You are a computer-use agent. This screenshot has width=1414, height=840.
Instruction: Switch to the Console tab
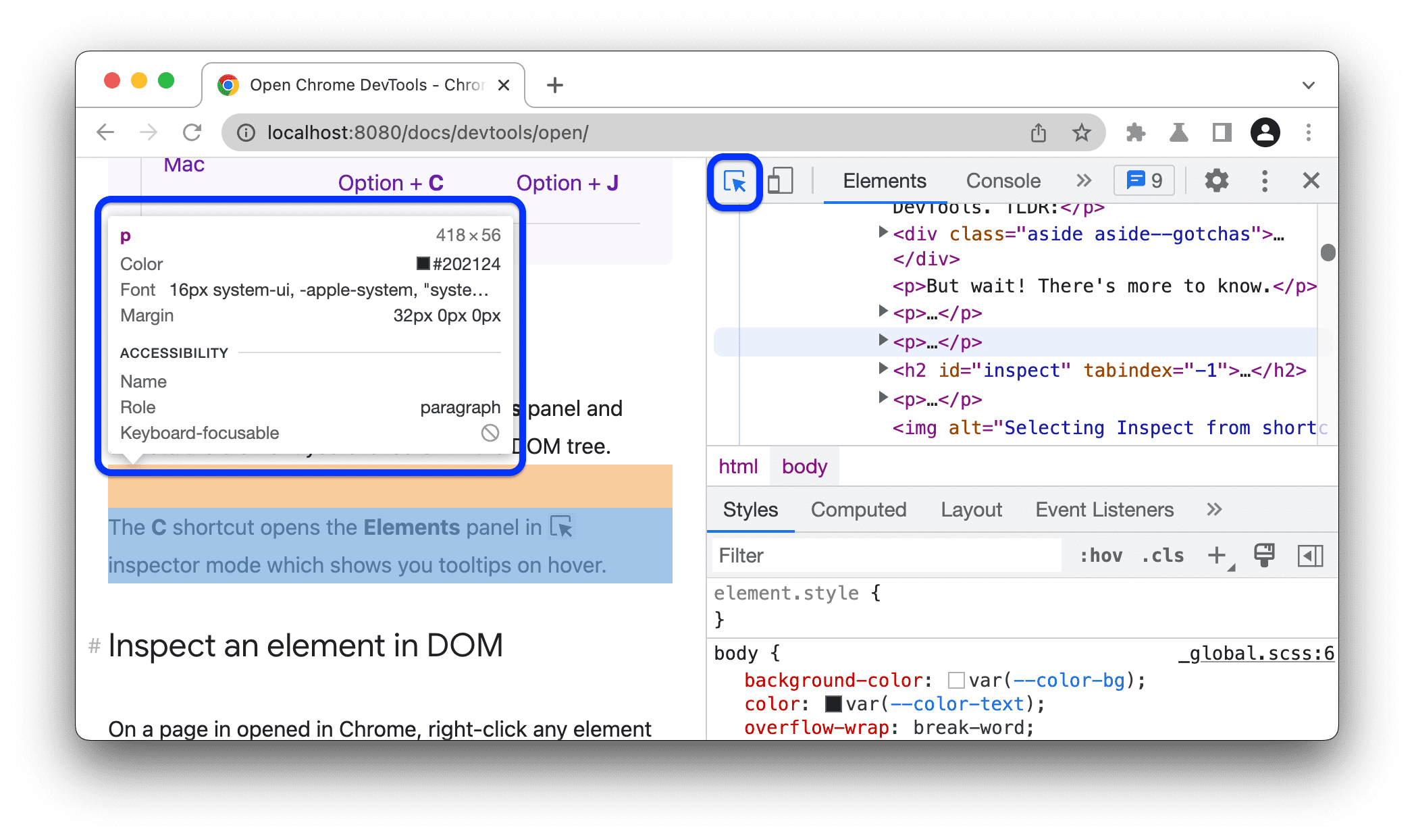click(1002, 180)
